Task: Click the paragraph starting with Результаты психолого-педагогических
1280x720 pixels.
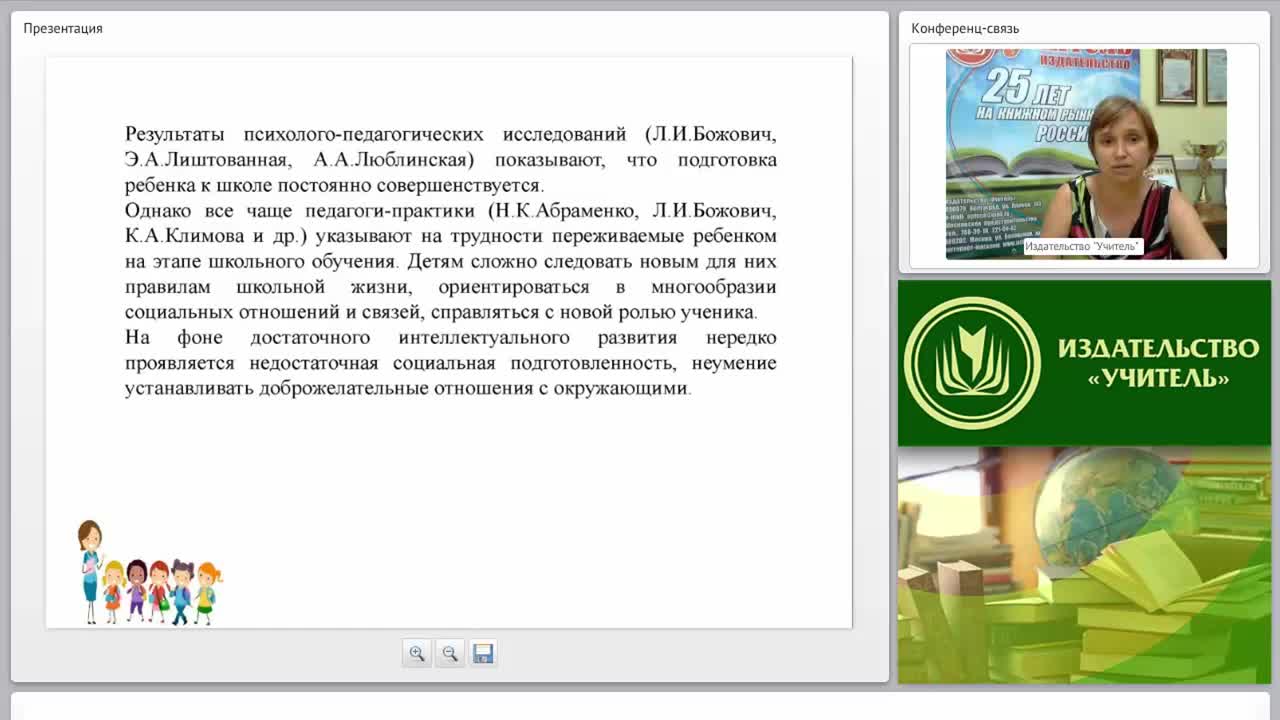Action: tap(450, 159)
